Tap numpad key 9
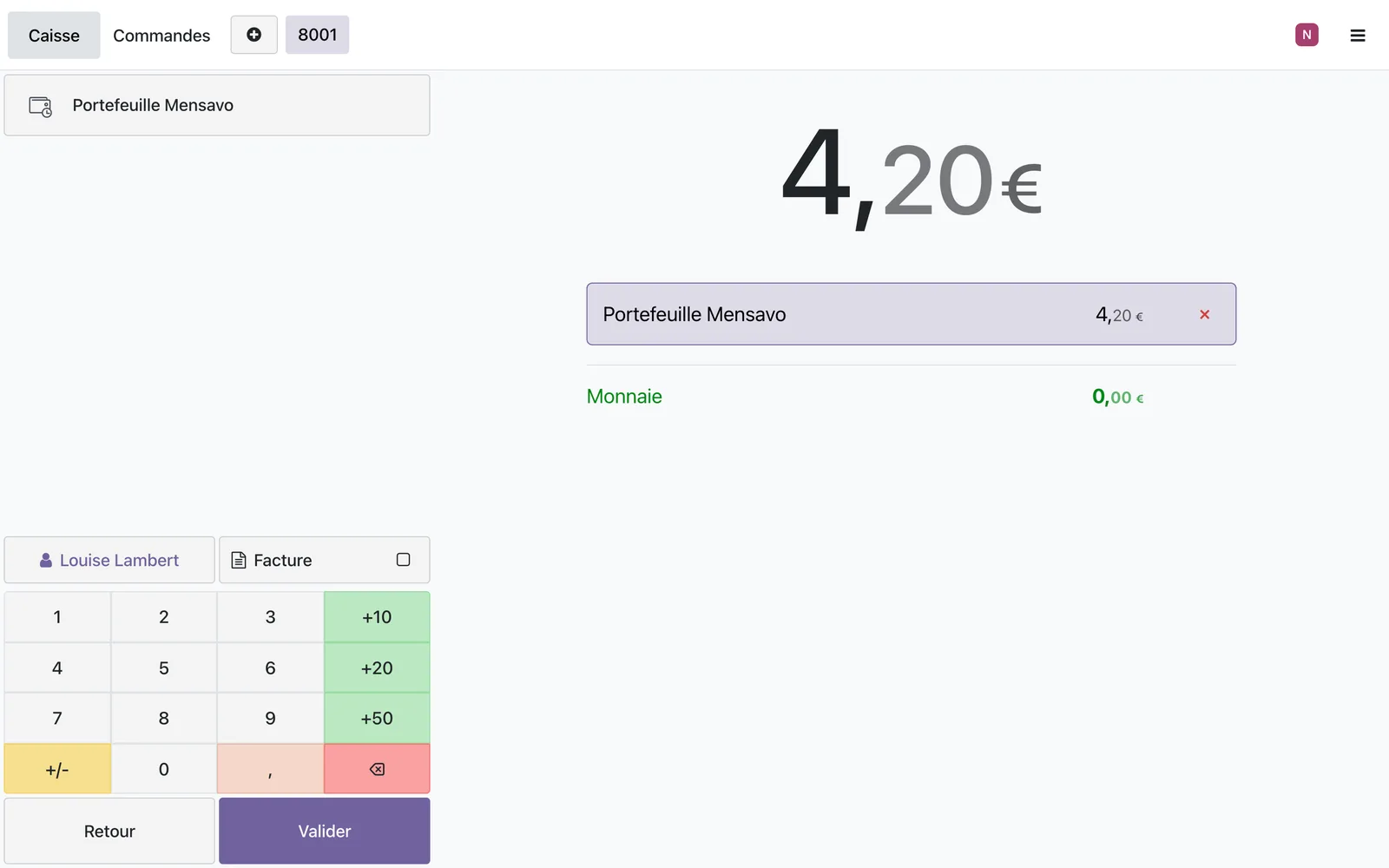This screenshot has height=868, width=1389. [x=270, y=719]
